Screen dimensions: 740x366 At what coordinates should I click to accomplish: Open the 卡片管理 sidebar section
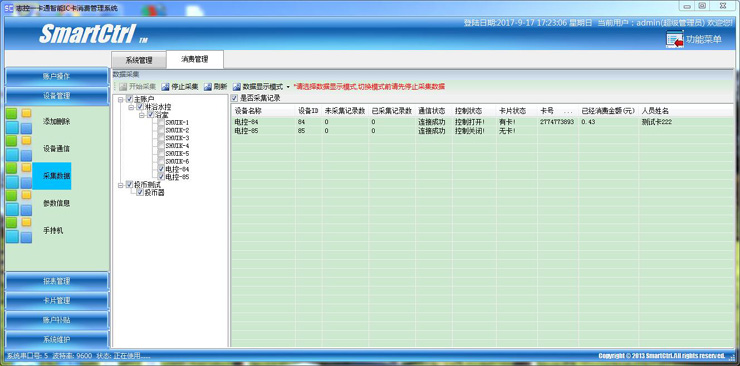tap(57, 300)
